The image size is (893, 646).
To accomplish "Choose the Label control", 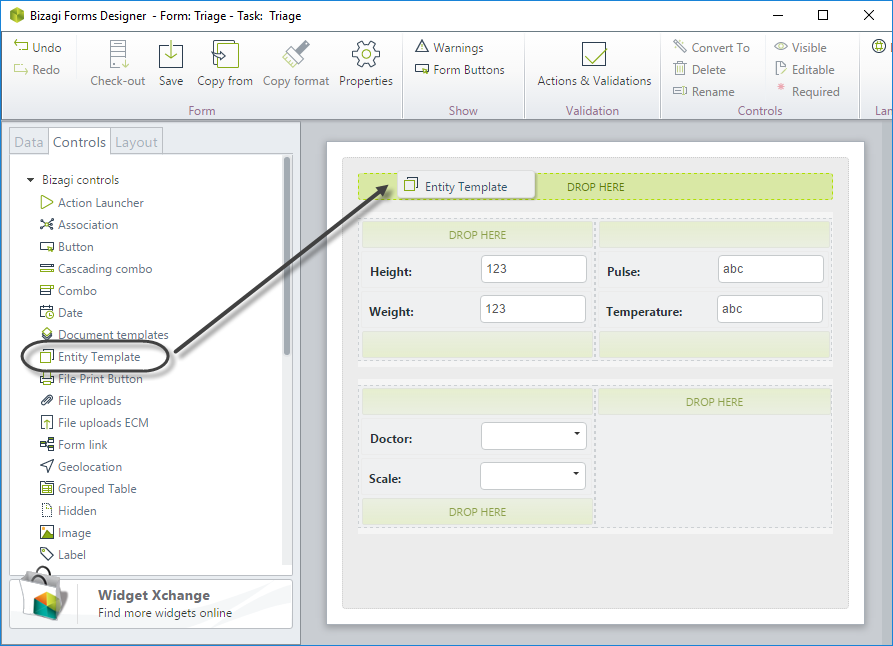I will (63, 554).
